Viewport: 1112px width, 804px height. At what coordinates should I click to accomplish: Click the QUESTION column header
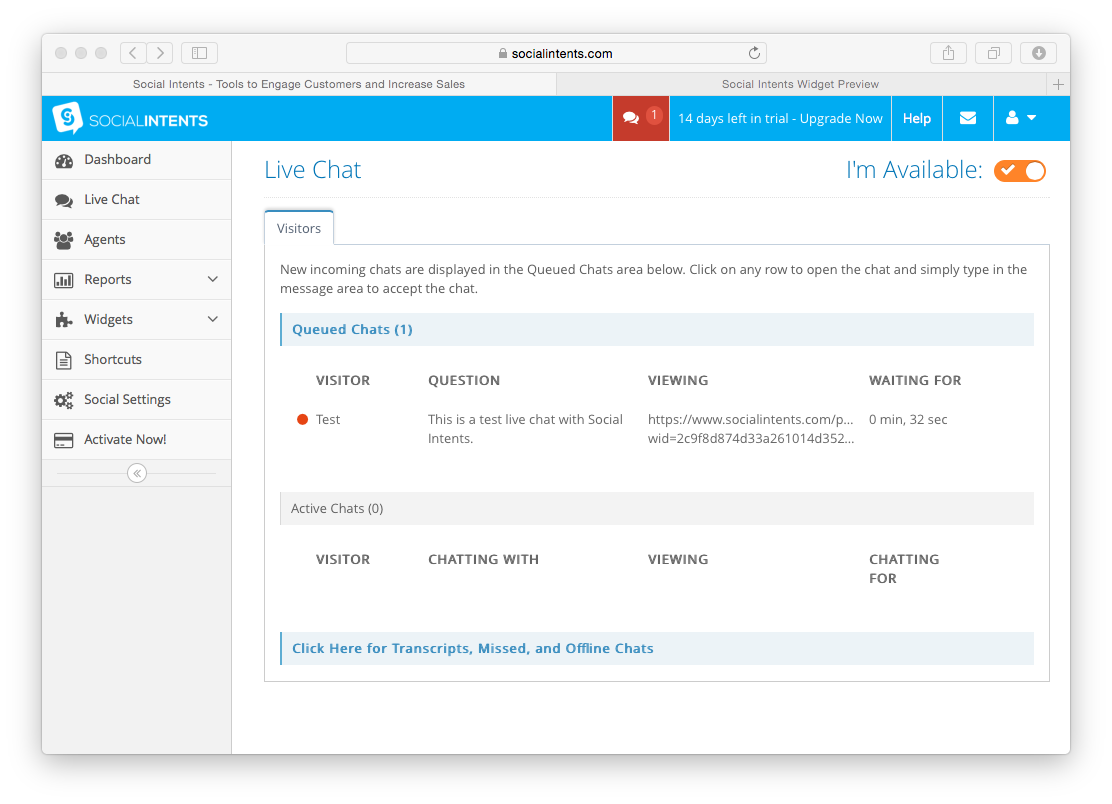[x=464, y=381]
